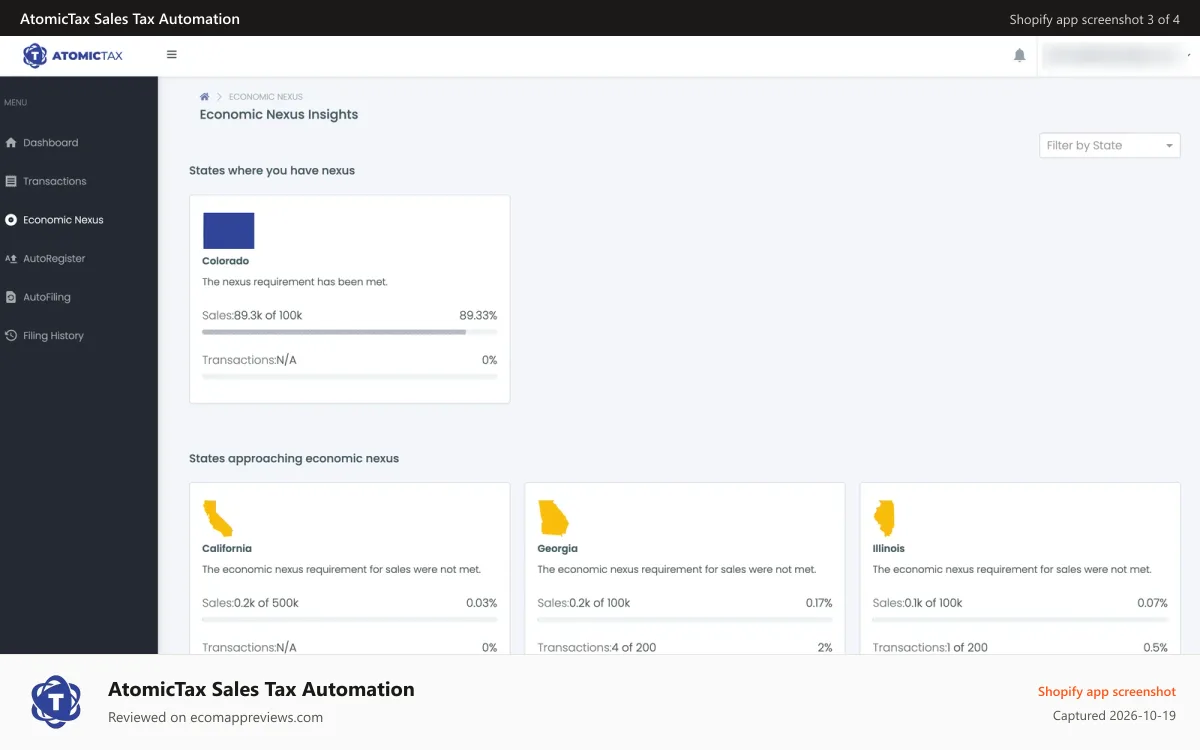Click the California state name
Image resolution: width=1200 pixels, height=750 pixels.
(227, 549)
